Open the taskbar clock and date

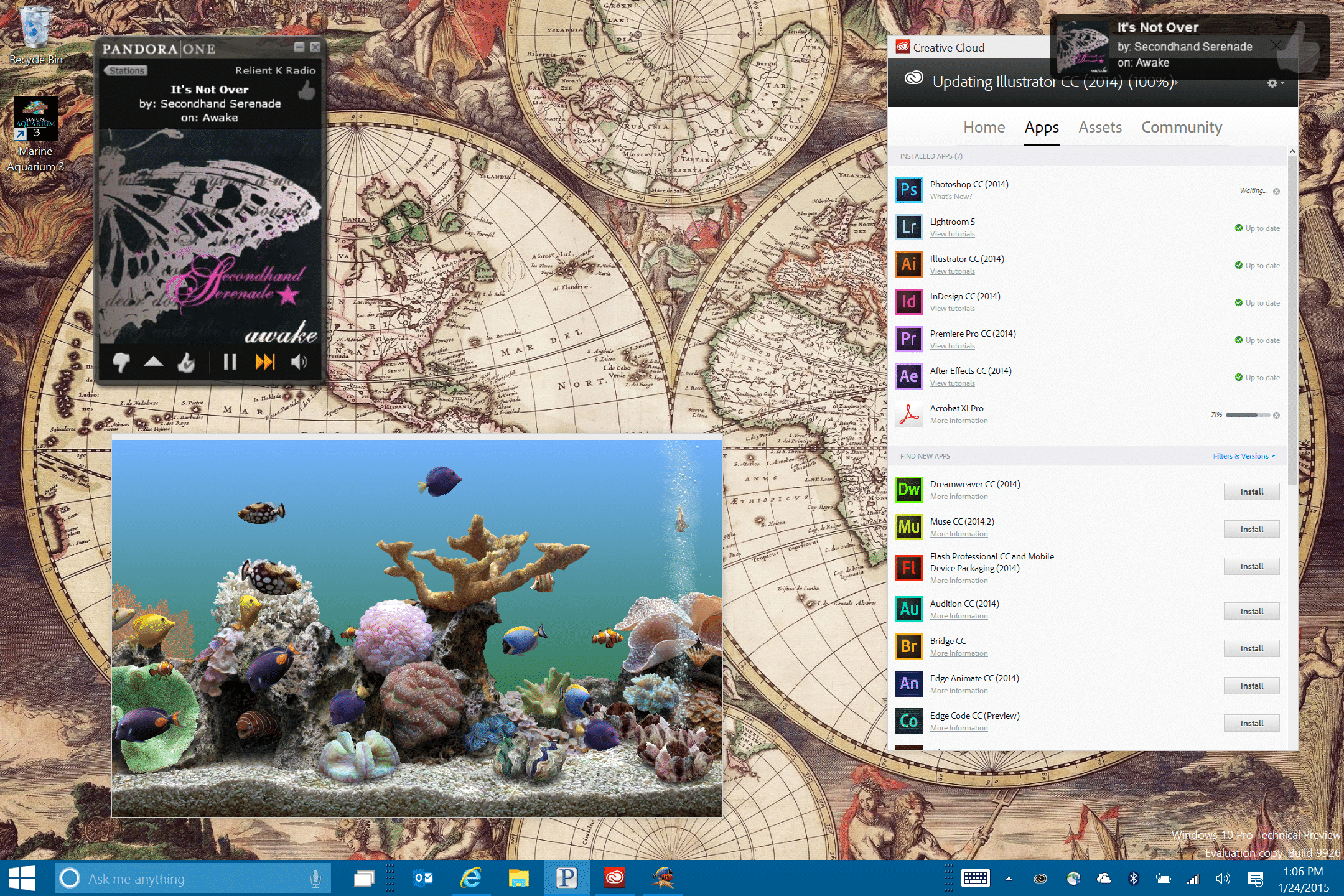coord(1303,879)
